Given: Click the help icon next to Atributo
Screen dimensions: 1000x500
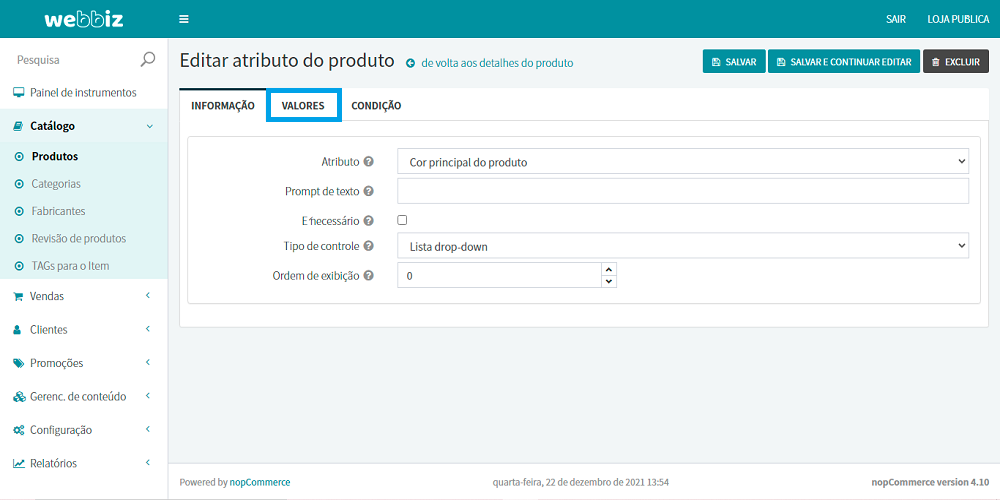Looking at the screenshot, I should 369,161.
